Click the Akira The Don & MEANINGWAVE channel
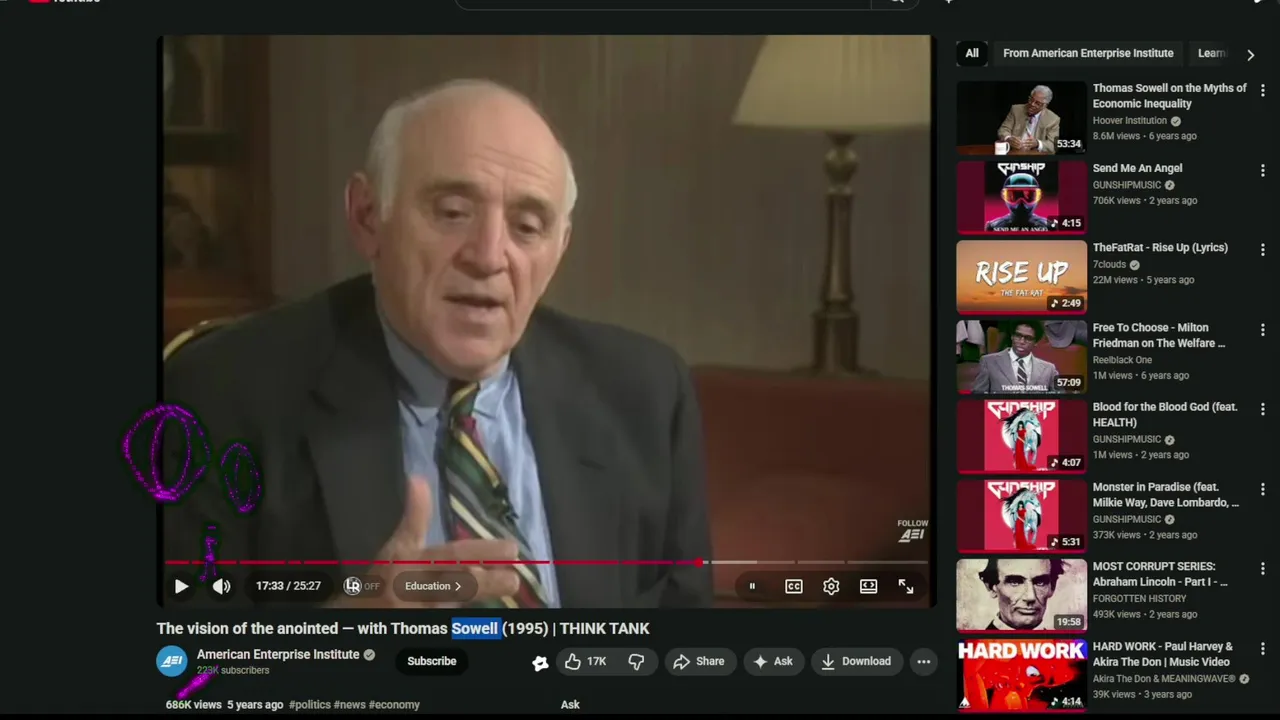 1164,679
